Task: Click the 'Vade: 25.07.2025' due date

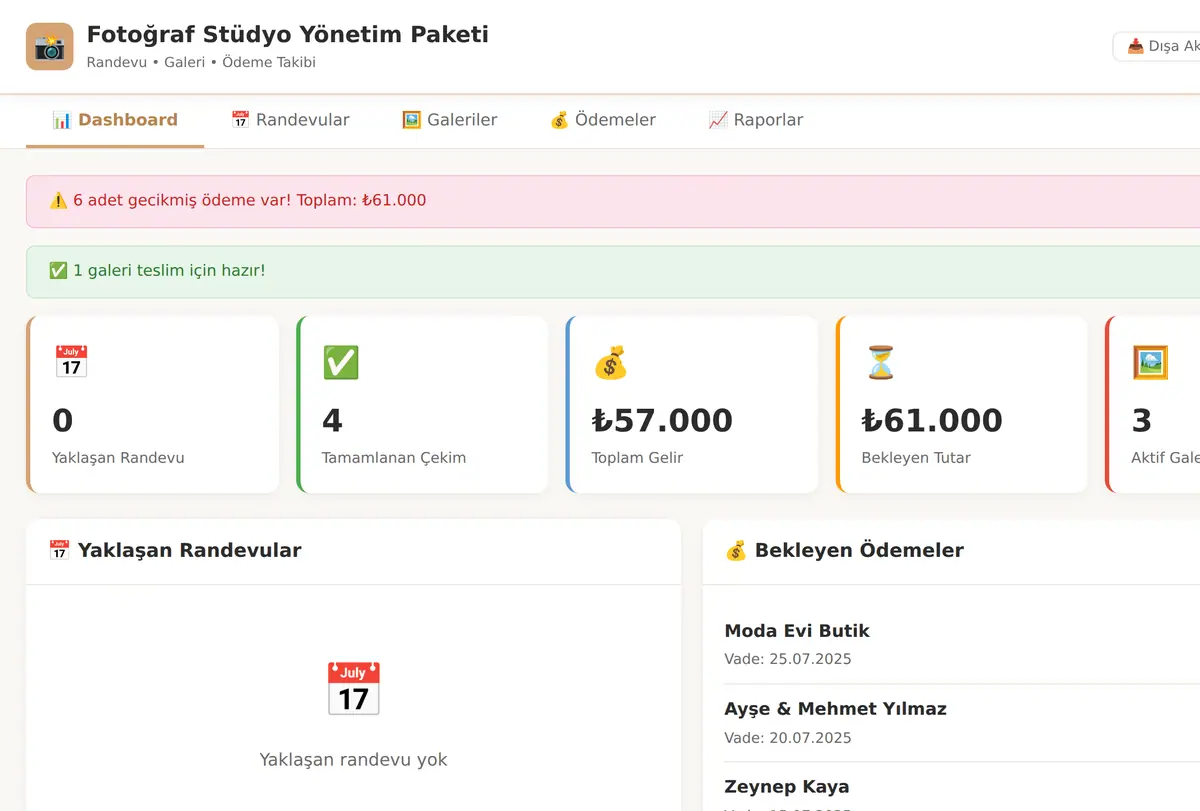Action: (788, 659)
